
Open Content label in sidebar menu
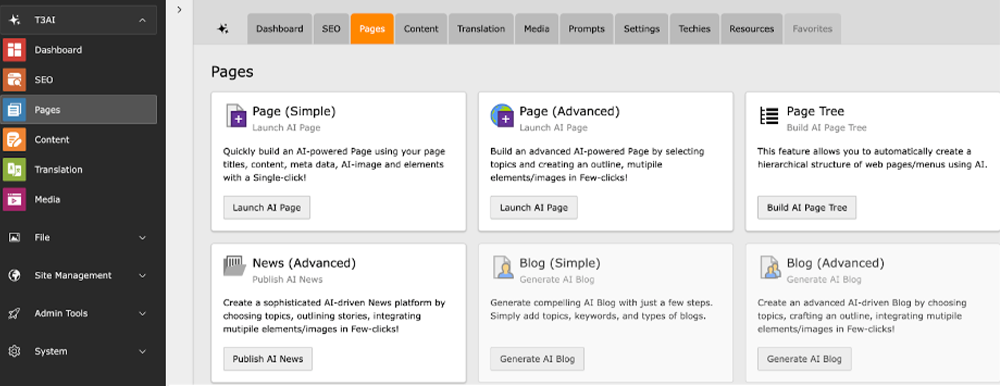pyautogui.click(x=52, y=140)
